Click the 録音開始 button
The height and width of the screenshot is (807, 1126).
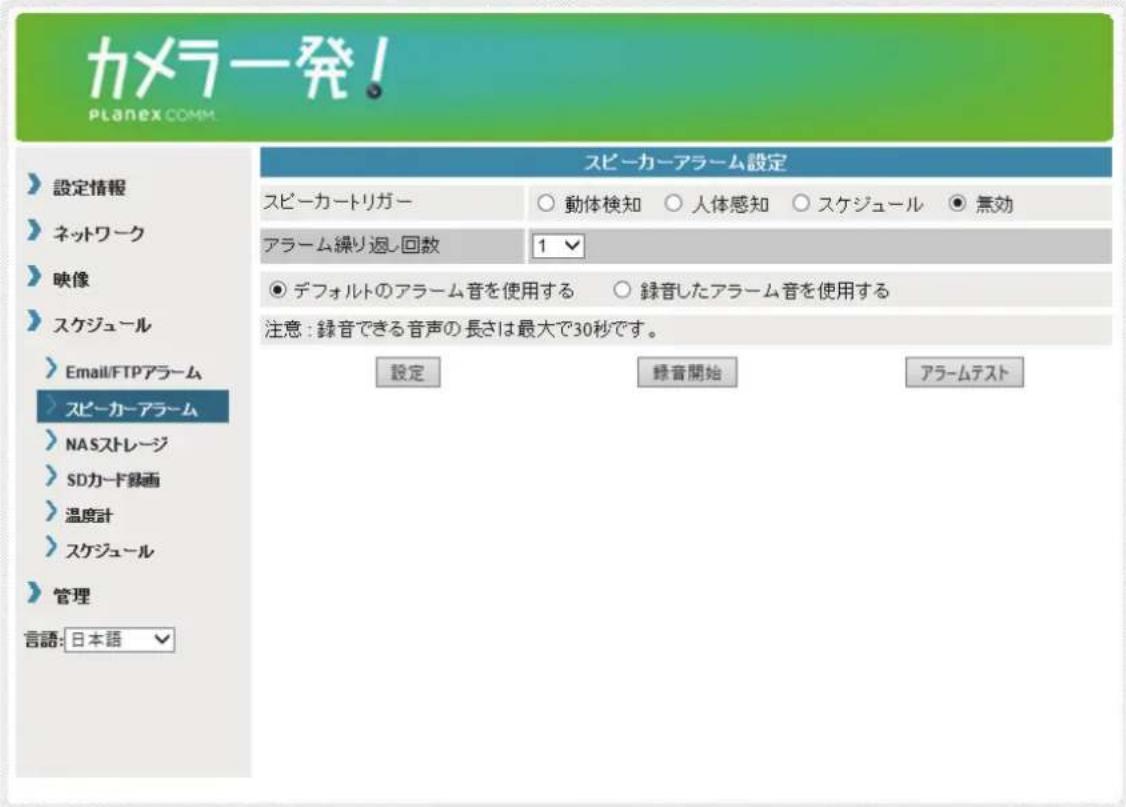pos(687,373)
